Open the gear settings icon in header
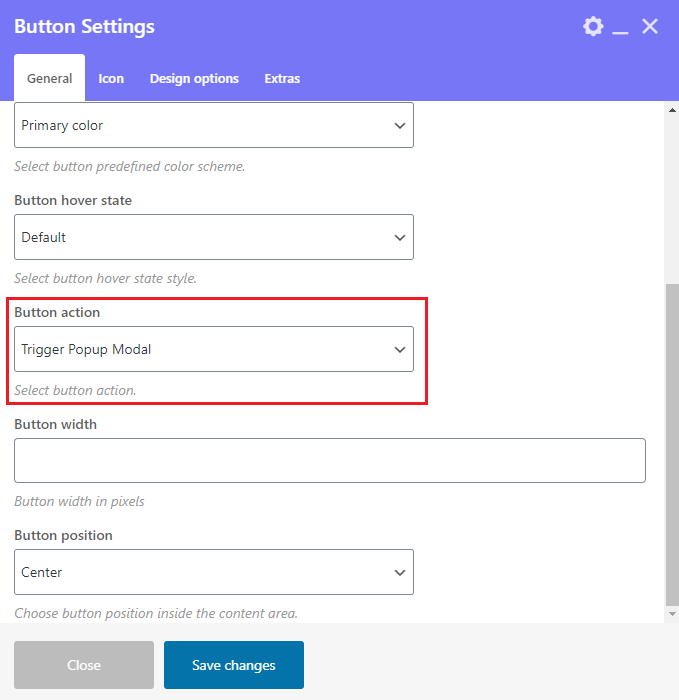 (x=593, y=27)
